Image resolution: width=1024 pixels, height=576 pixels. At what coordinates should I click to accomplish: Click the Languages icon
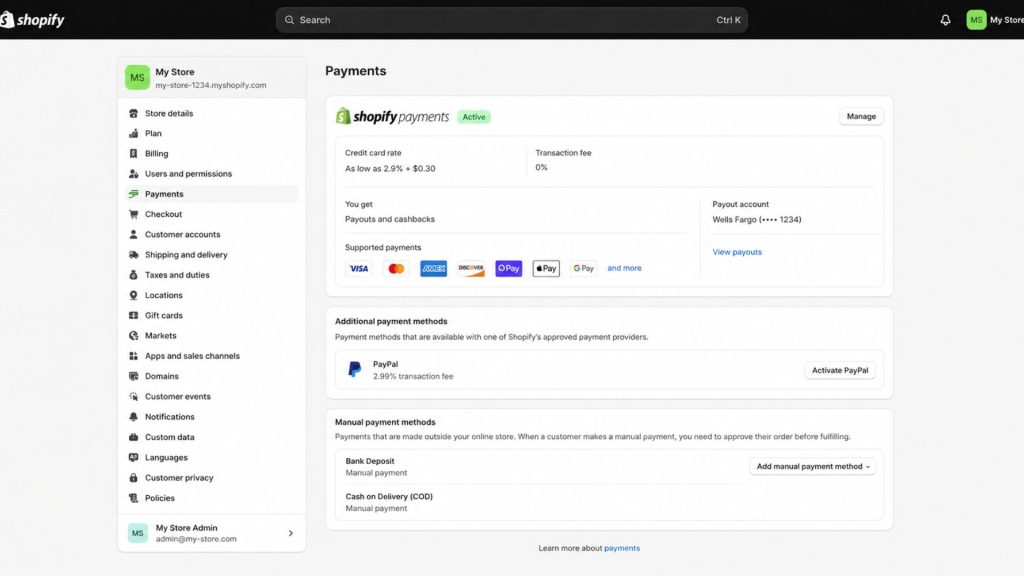[133, 457]
